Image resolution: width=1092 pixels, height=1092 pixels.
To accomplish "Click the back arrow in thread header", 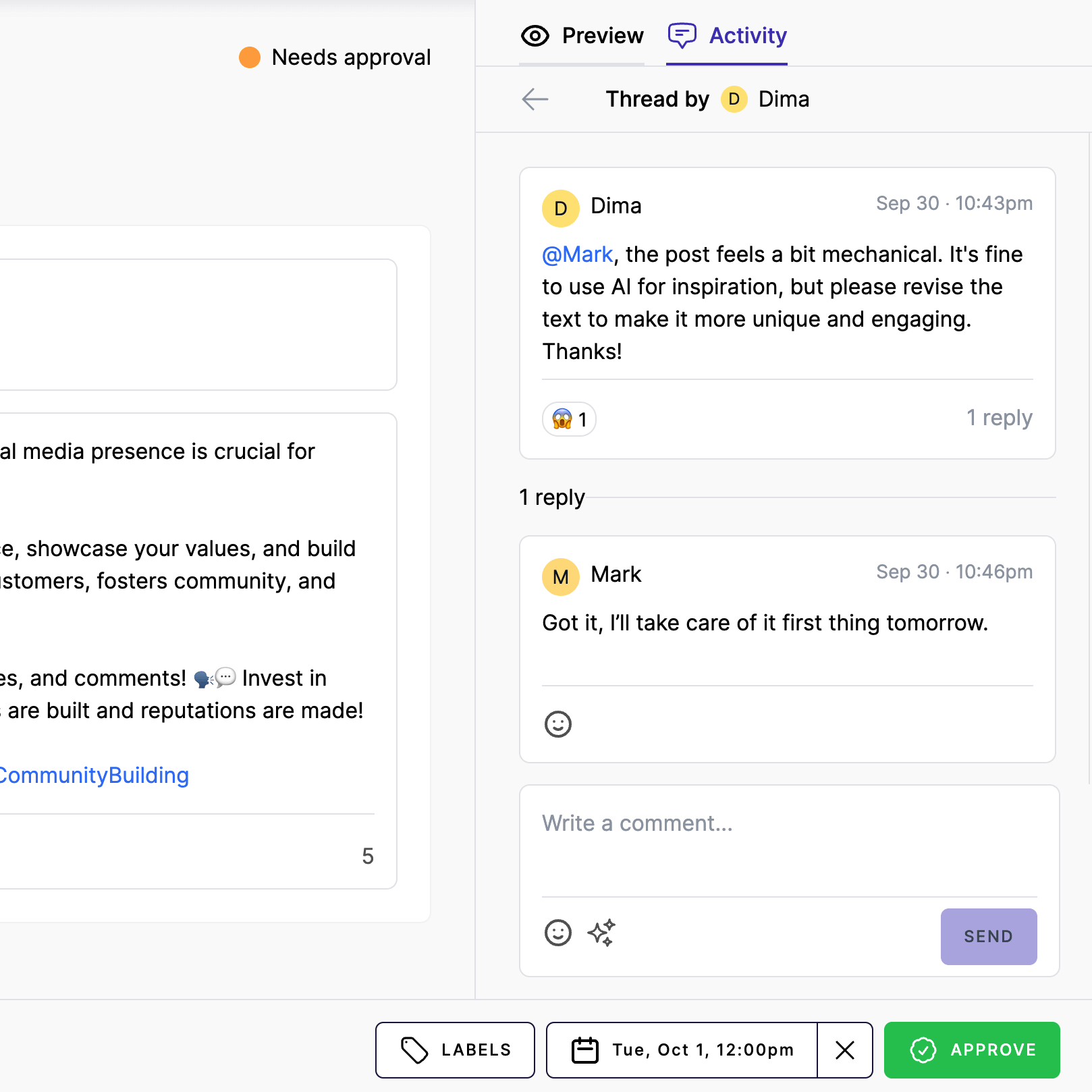I will pyautogui.click(x=535, y=99).
